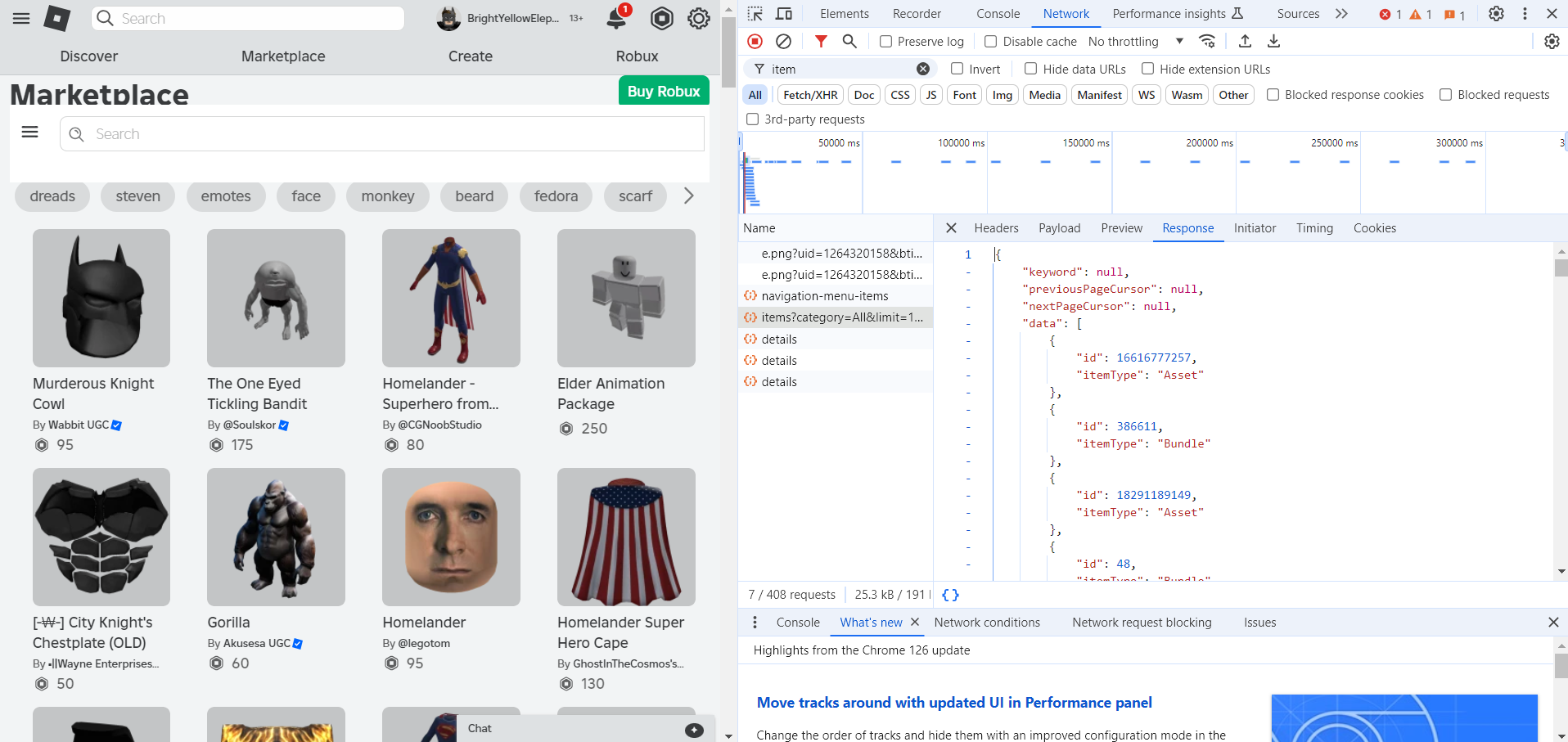Toggle the red filter funnel icon
The image size is (1568, 742).
coord(821,41)
